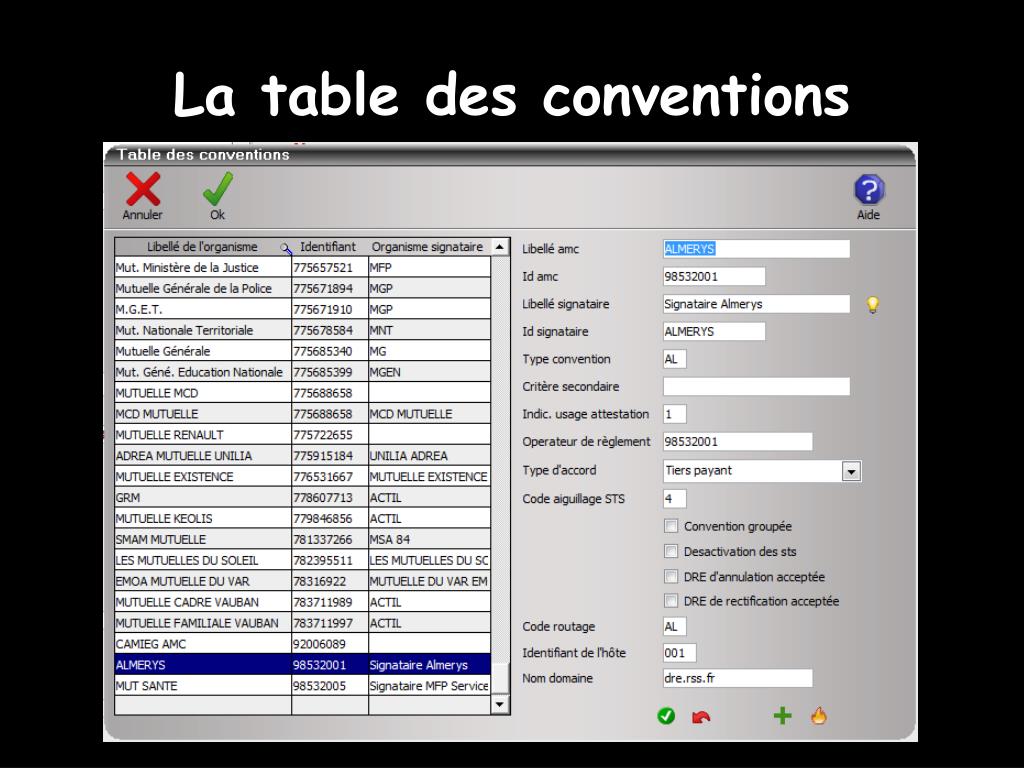
Task: Click the Indic. usage attestation field
Action: coord(675,413)
